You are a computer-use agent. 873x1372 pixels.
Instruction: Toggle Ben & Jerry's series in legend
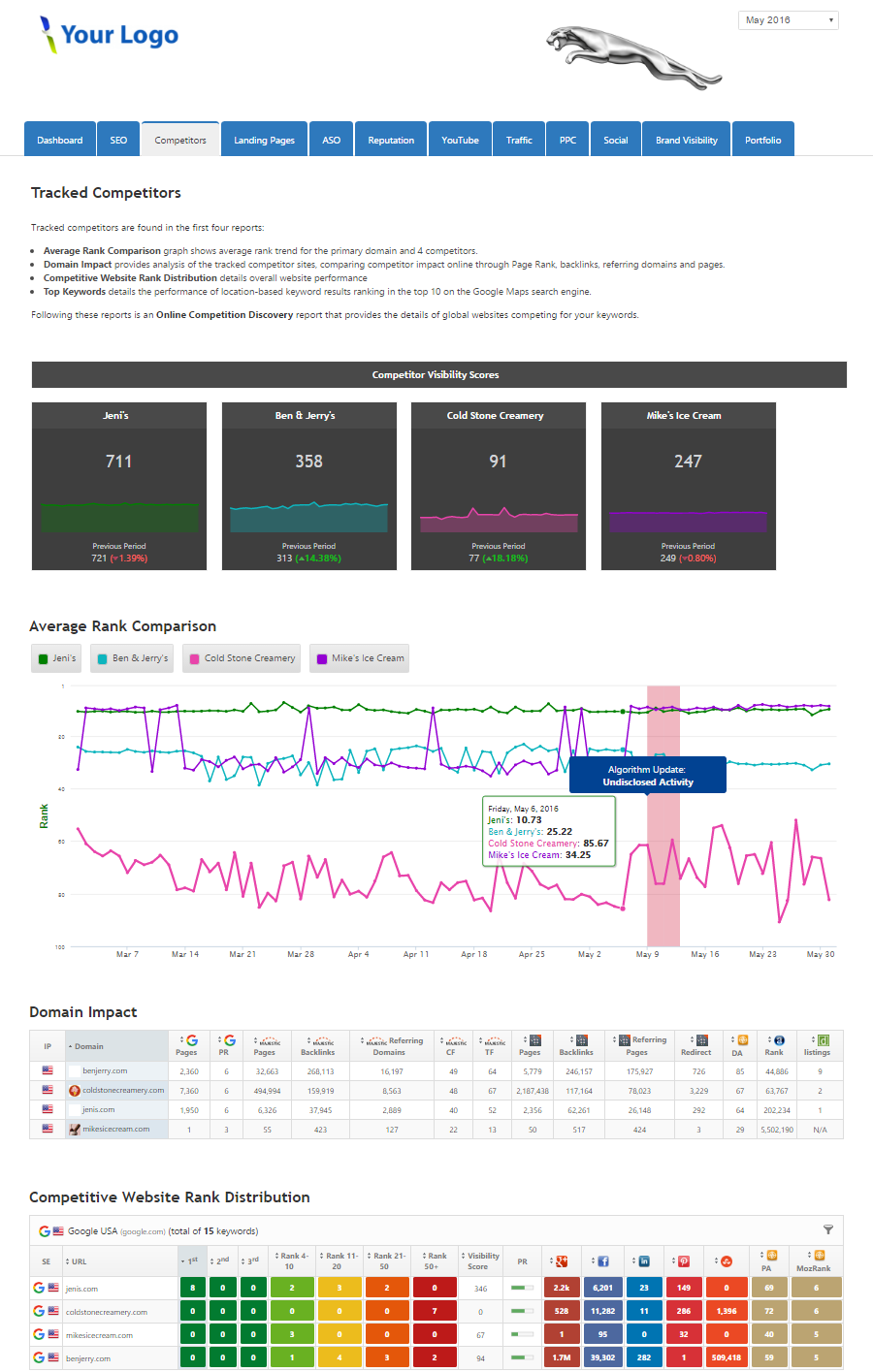132,658
